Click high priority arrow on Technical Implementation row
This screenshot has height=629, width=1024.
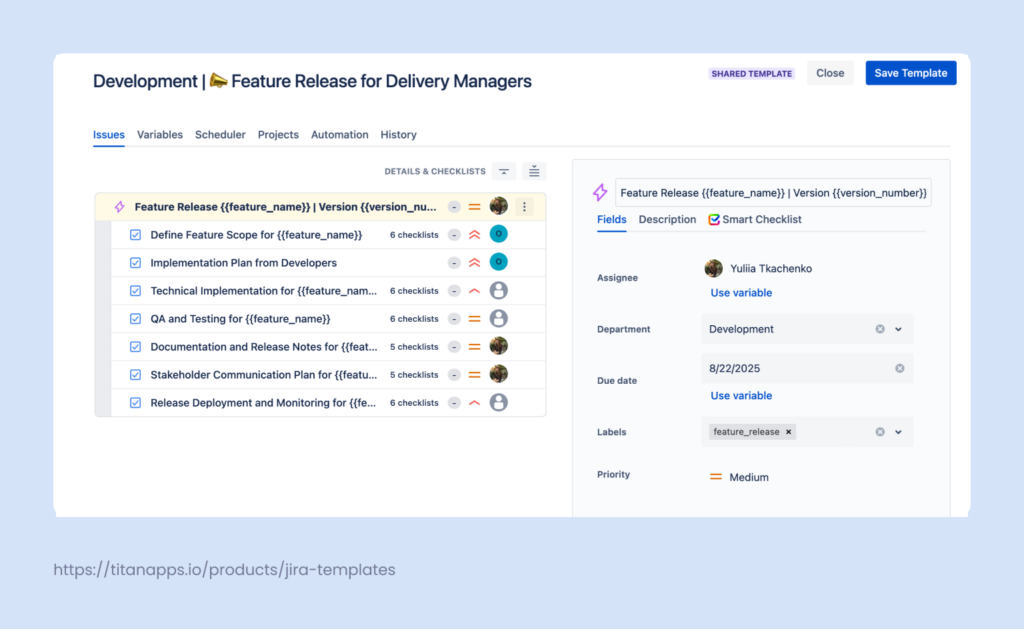(475, 291)
